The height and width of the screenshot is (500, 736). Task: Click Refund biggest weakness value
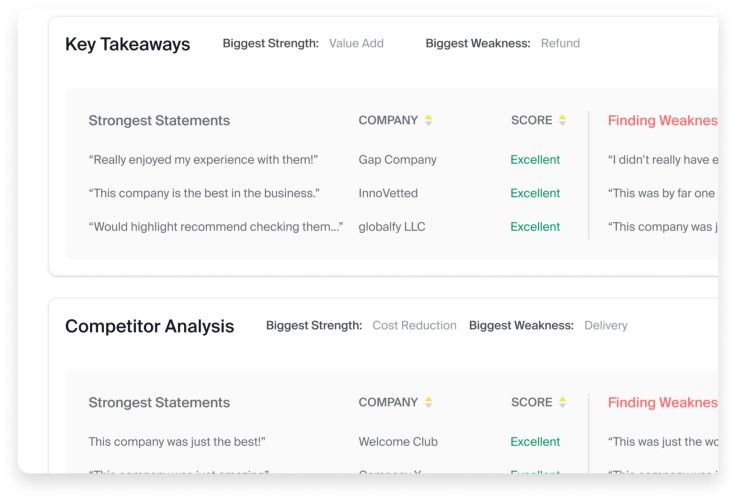click(x=560, y=44)
